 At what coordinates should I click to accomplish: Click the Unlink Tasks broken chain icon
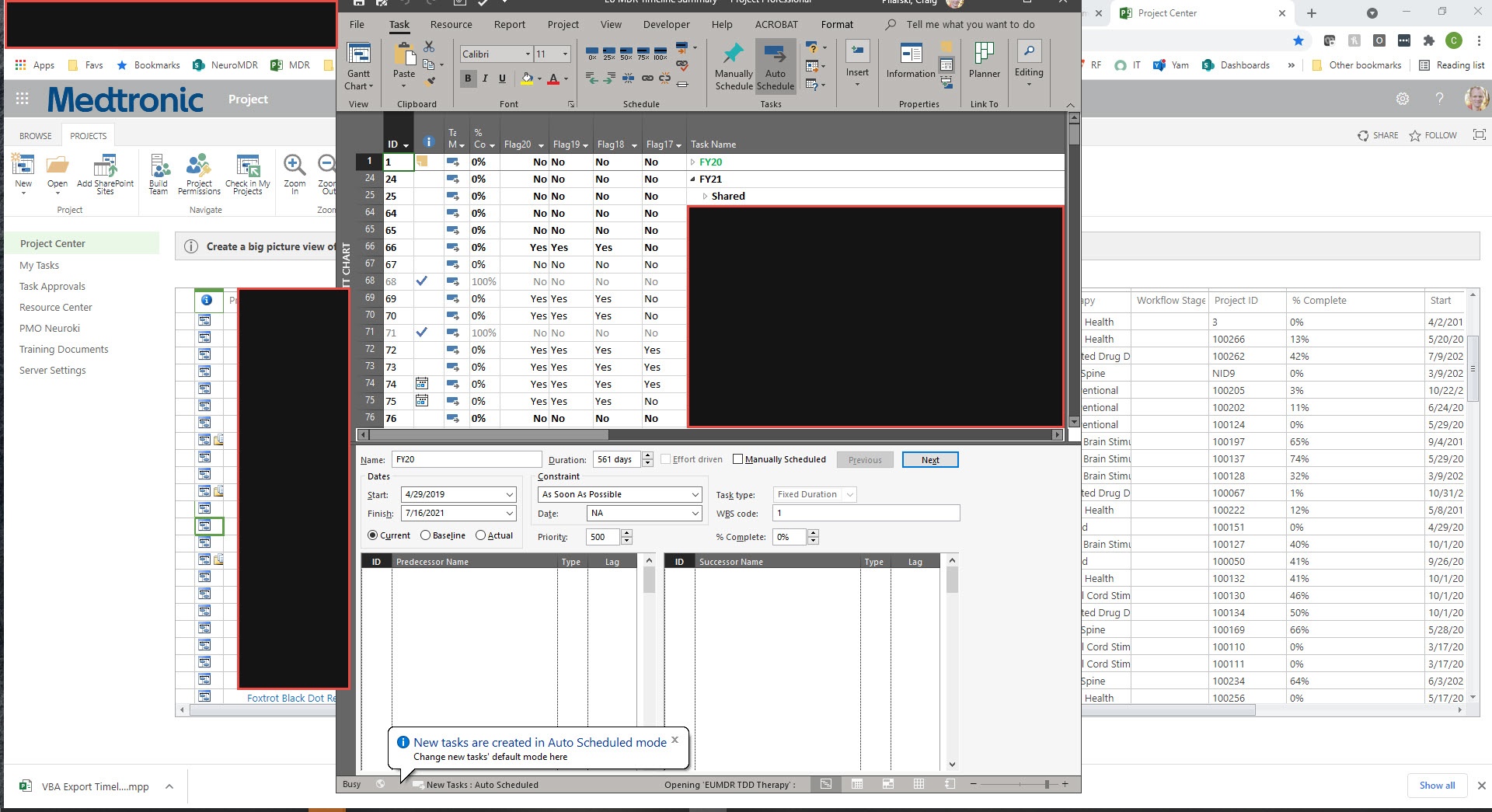point(664,78)
